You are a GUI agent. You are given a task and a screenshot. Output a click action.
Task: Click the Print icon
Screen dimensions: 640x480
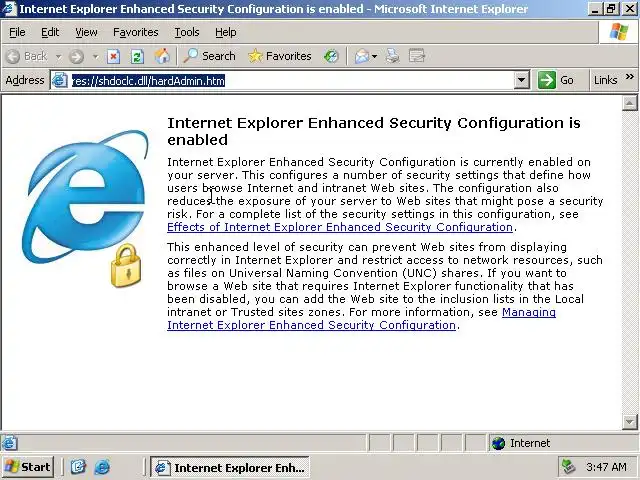tap(392, 56)
